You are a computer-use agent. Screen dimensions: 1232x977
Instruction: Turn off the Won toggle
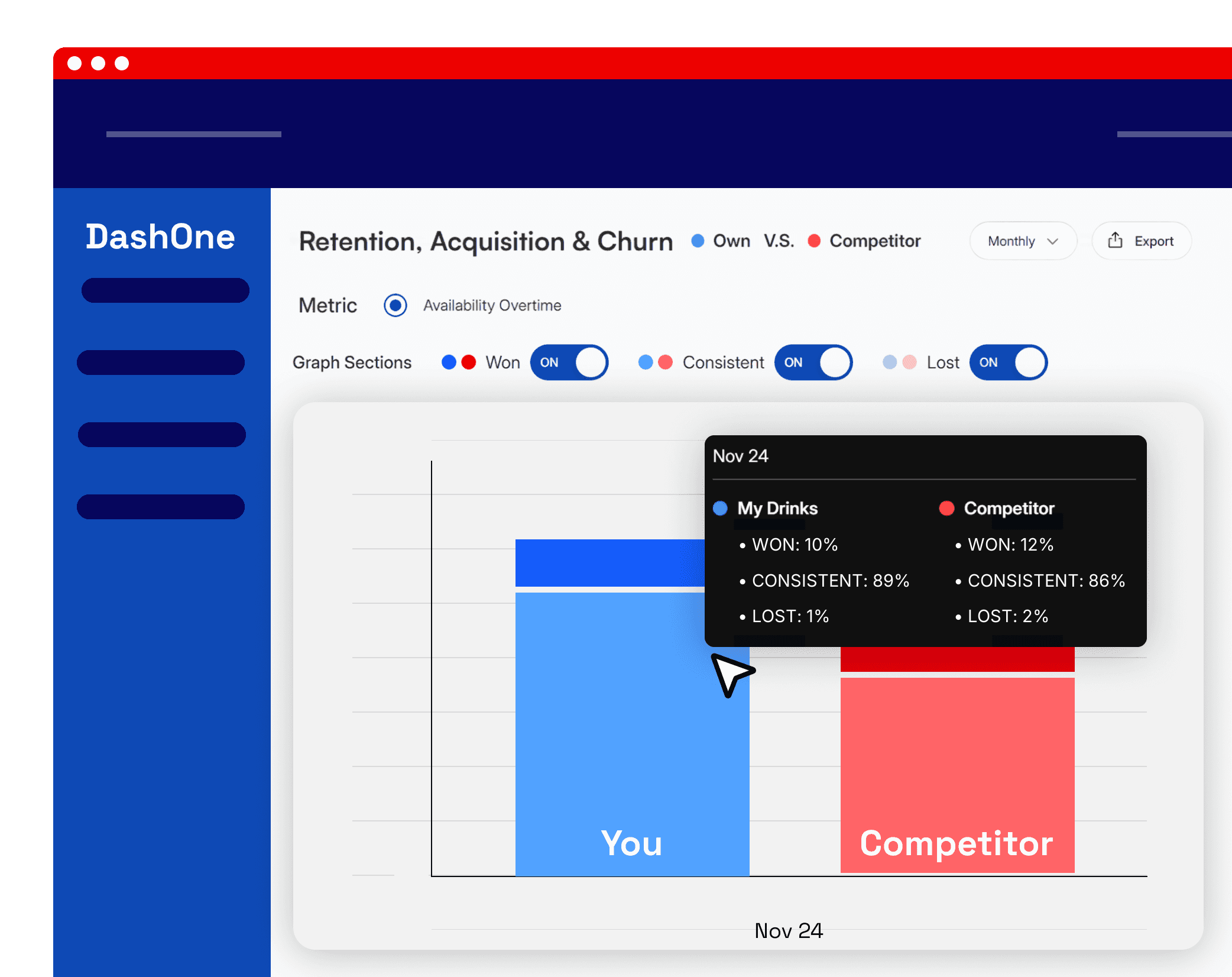click(569, 363)
